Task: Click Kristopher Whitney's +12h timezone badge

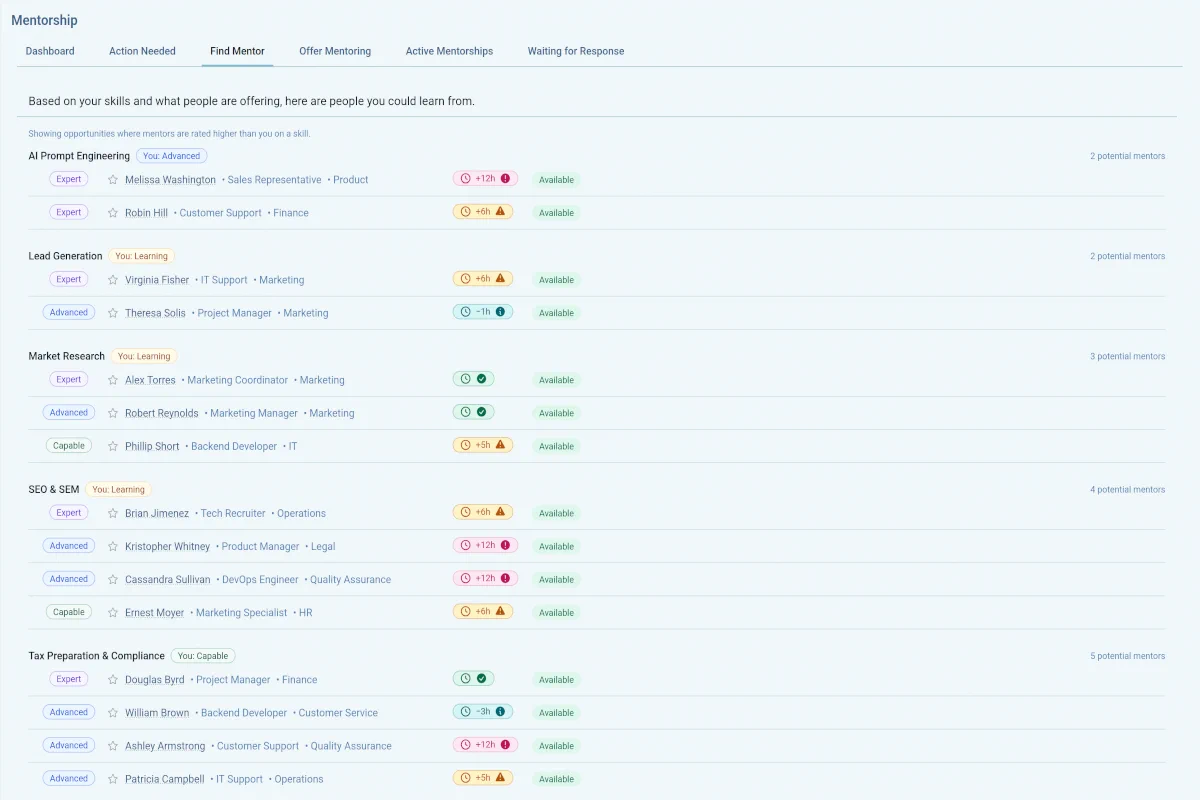Action: pos(483,545)
